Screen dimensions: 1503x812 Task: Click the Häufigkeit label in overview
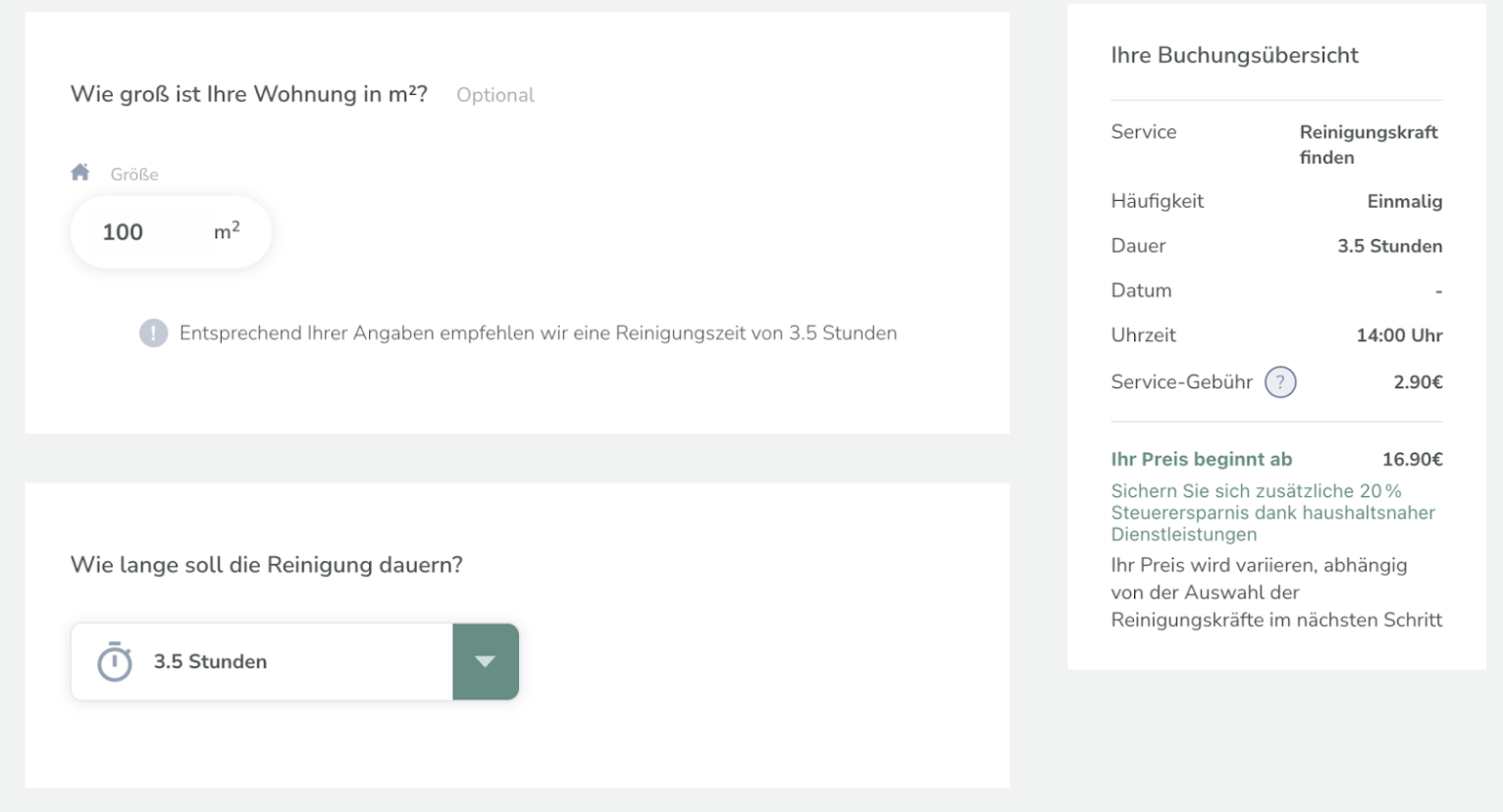coord(1157,202)
